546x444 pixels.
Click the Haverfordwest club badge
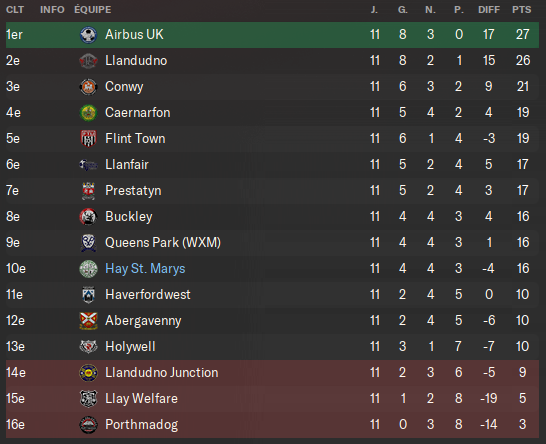88,295
